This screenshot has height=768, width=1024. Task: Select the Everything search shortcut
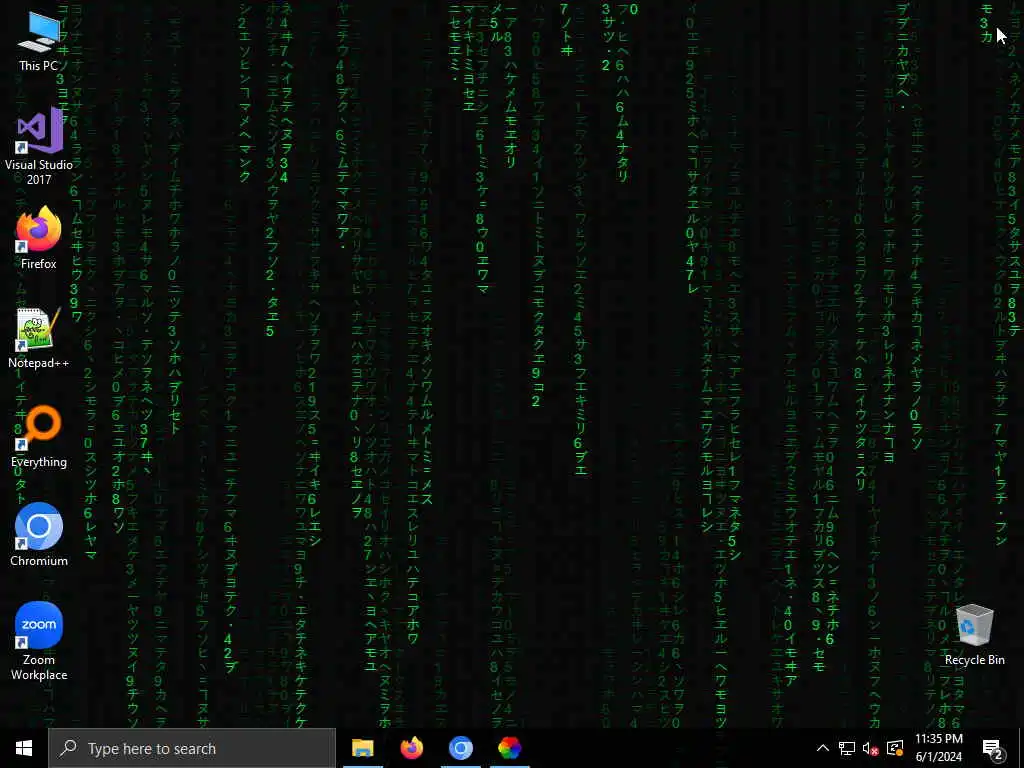(39, 436)
